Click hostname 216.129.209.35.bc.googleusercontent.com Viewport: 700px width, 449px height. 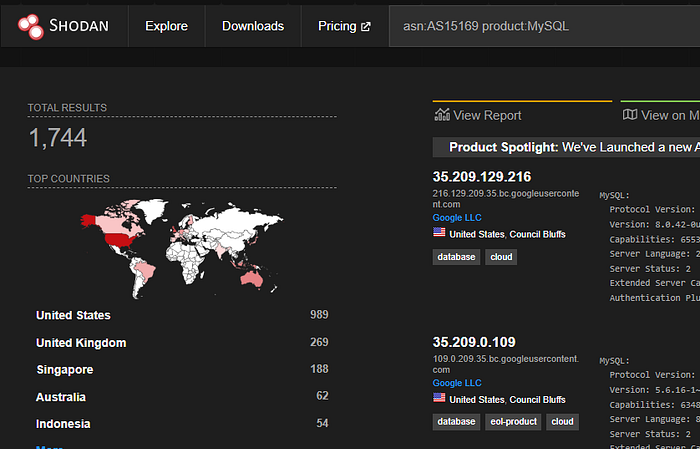pyautogui.click(x=506, y=199)
